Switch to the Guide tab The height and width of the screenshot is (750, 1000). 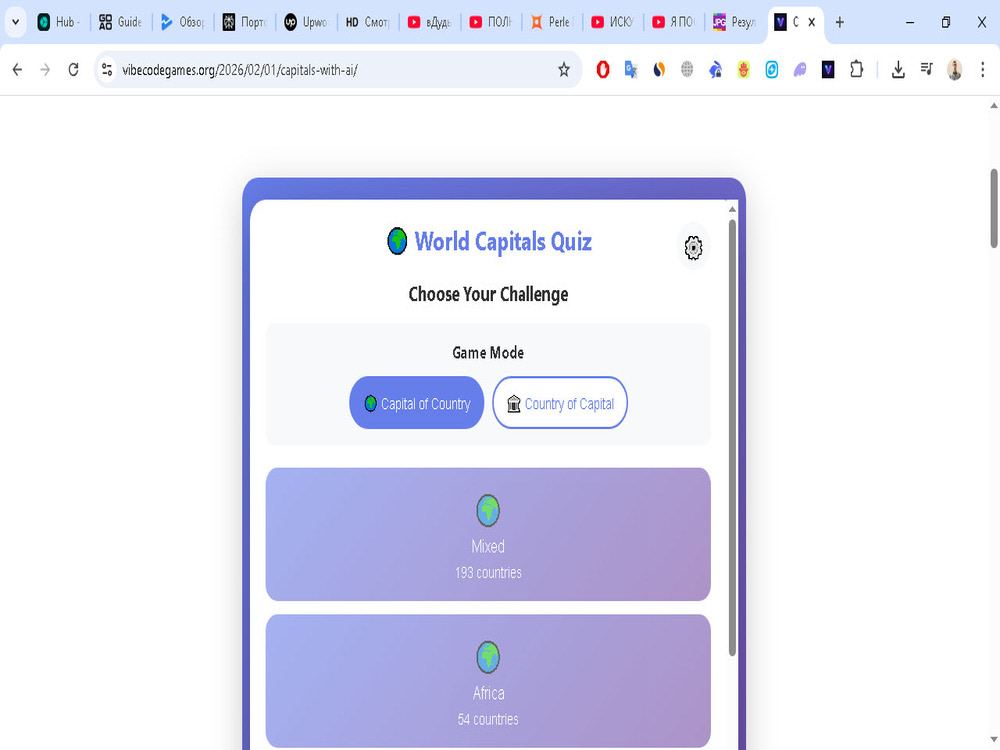click(121, 22)
